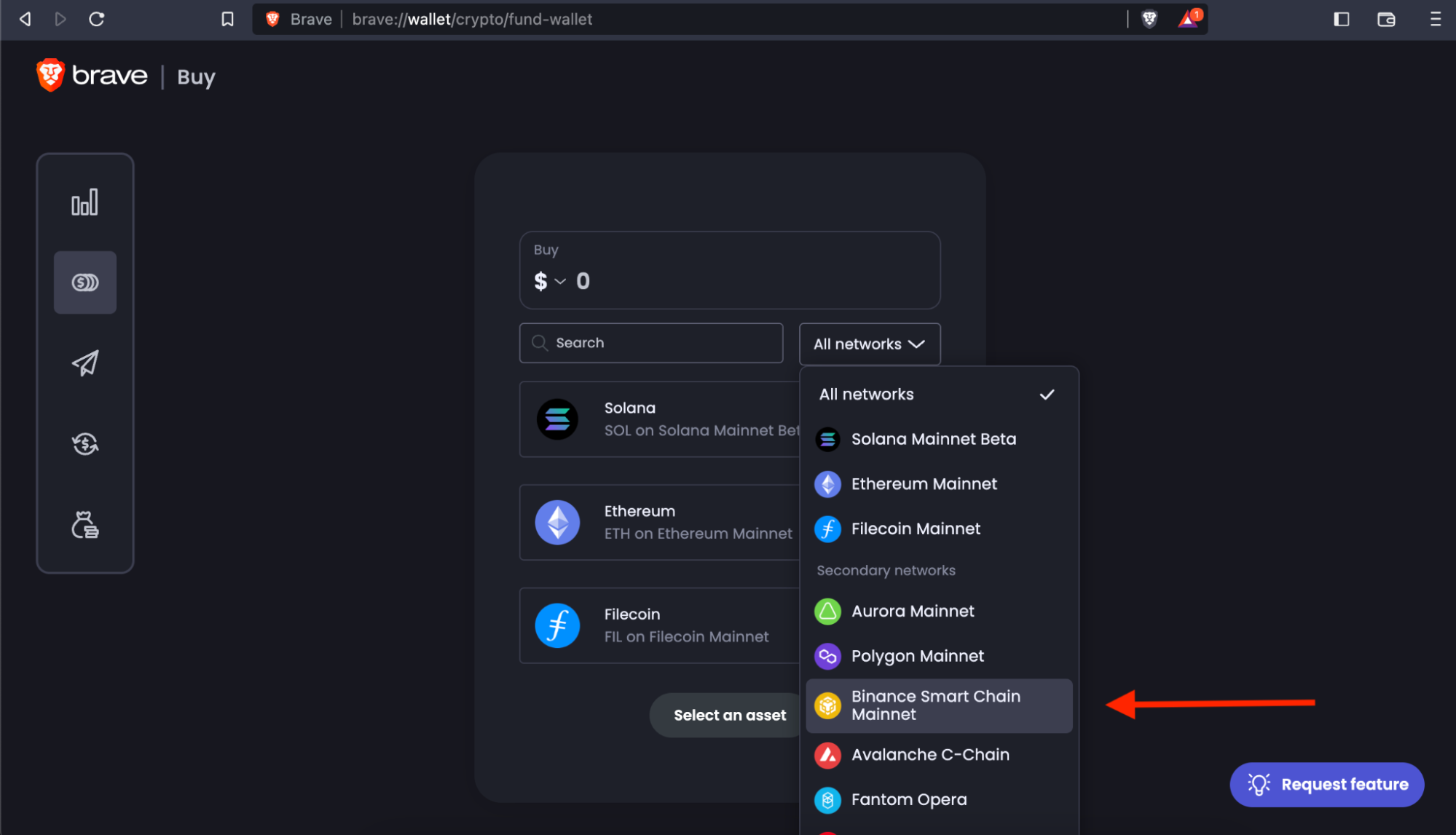Select Filecoin Mainnet network option
1456x835 pixels.
(916, 529)
